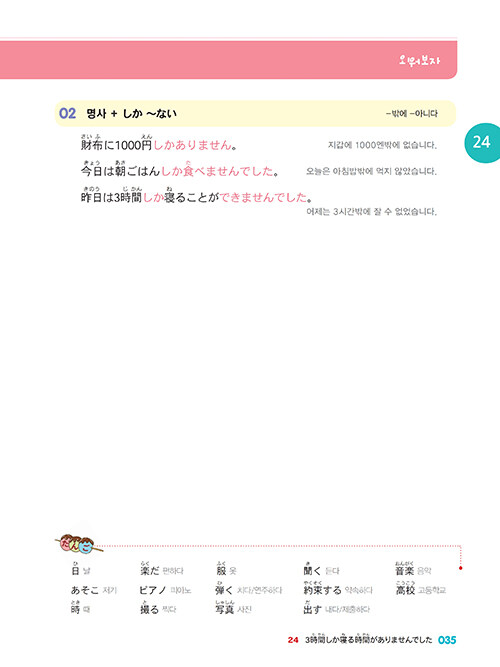Viewport: 500px width, 667px height.
Task: Click the red footer chapter number 24
Action: [293, 640]
